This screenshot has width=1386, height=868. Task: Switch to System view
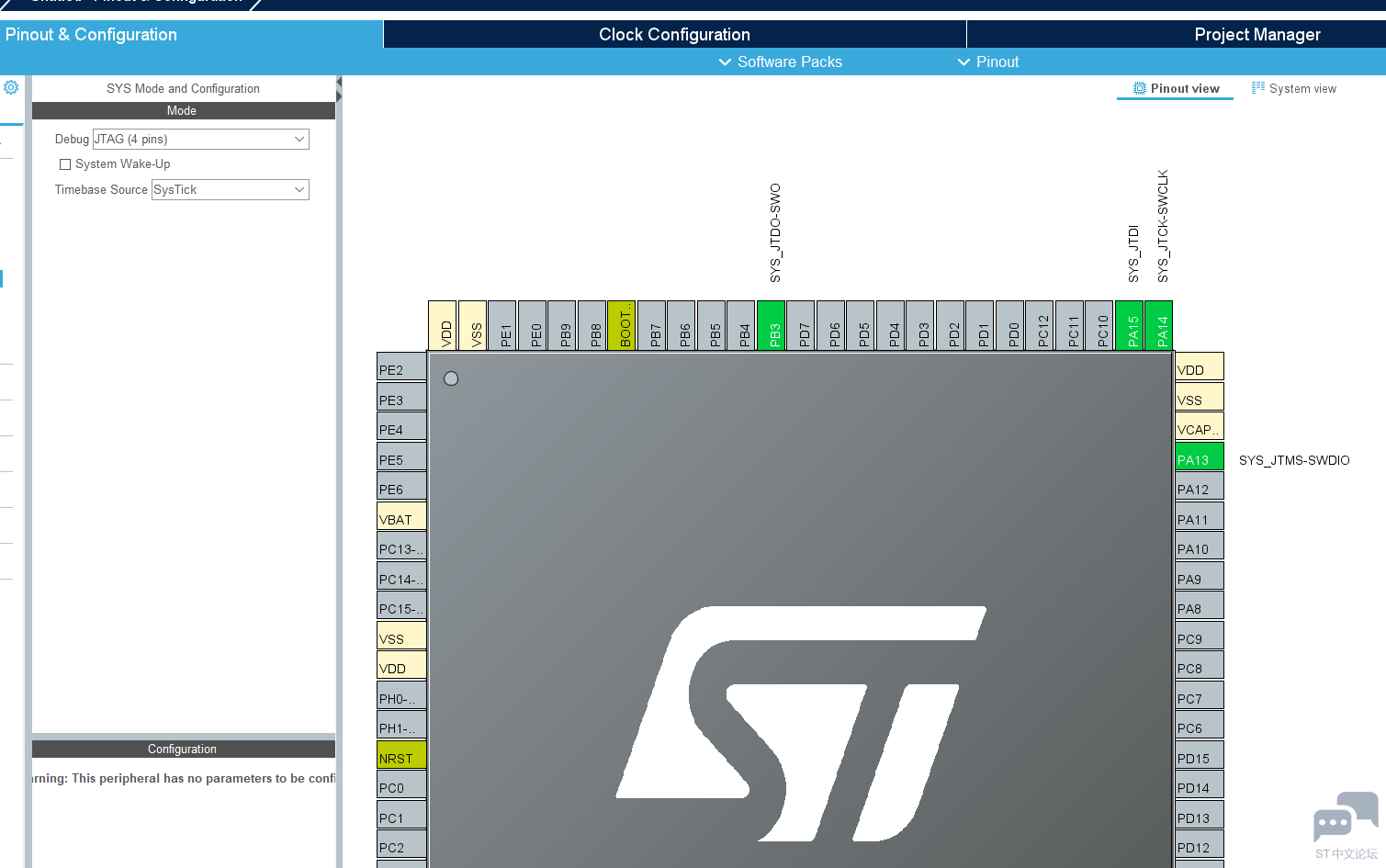click(x=1294, y=88)
